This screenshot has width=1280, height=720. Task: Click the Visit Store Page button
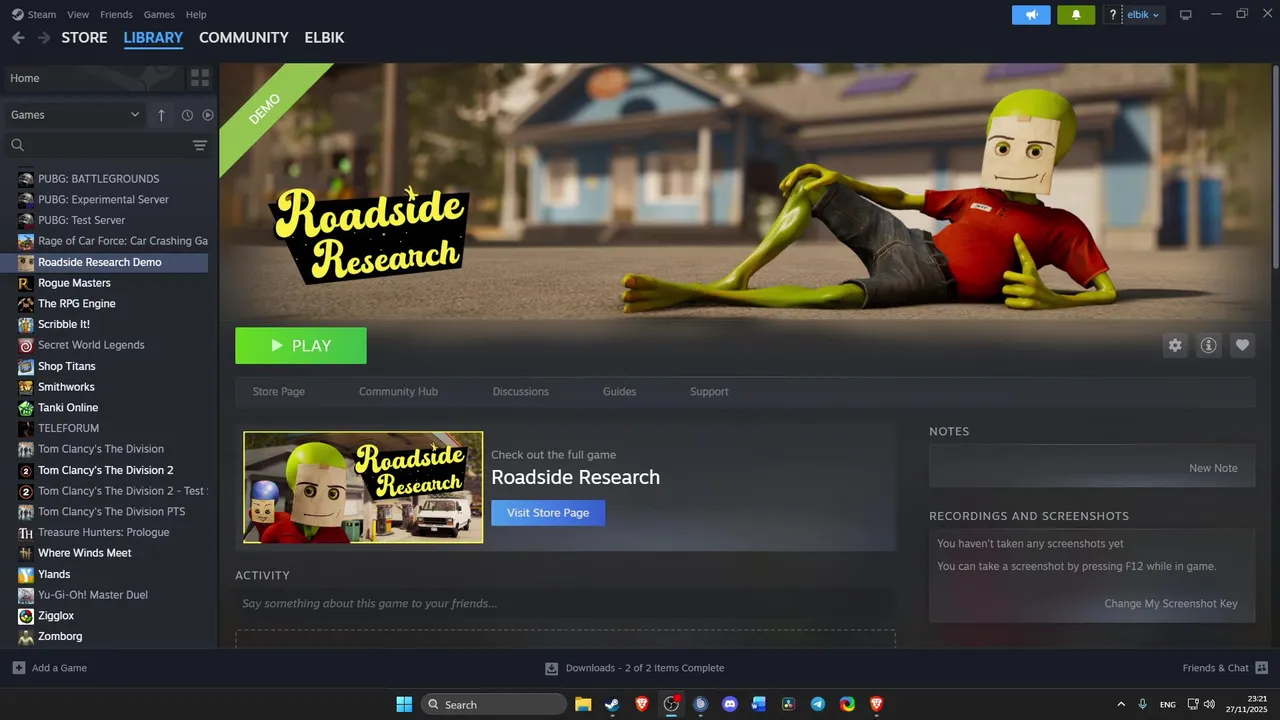(548, 513)
